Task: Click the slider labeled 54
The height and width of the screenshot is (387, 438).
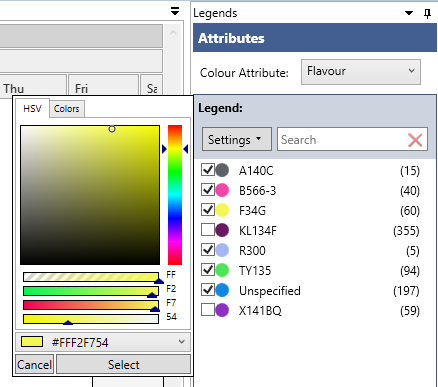Action: point(91,319)
